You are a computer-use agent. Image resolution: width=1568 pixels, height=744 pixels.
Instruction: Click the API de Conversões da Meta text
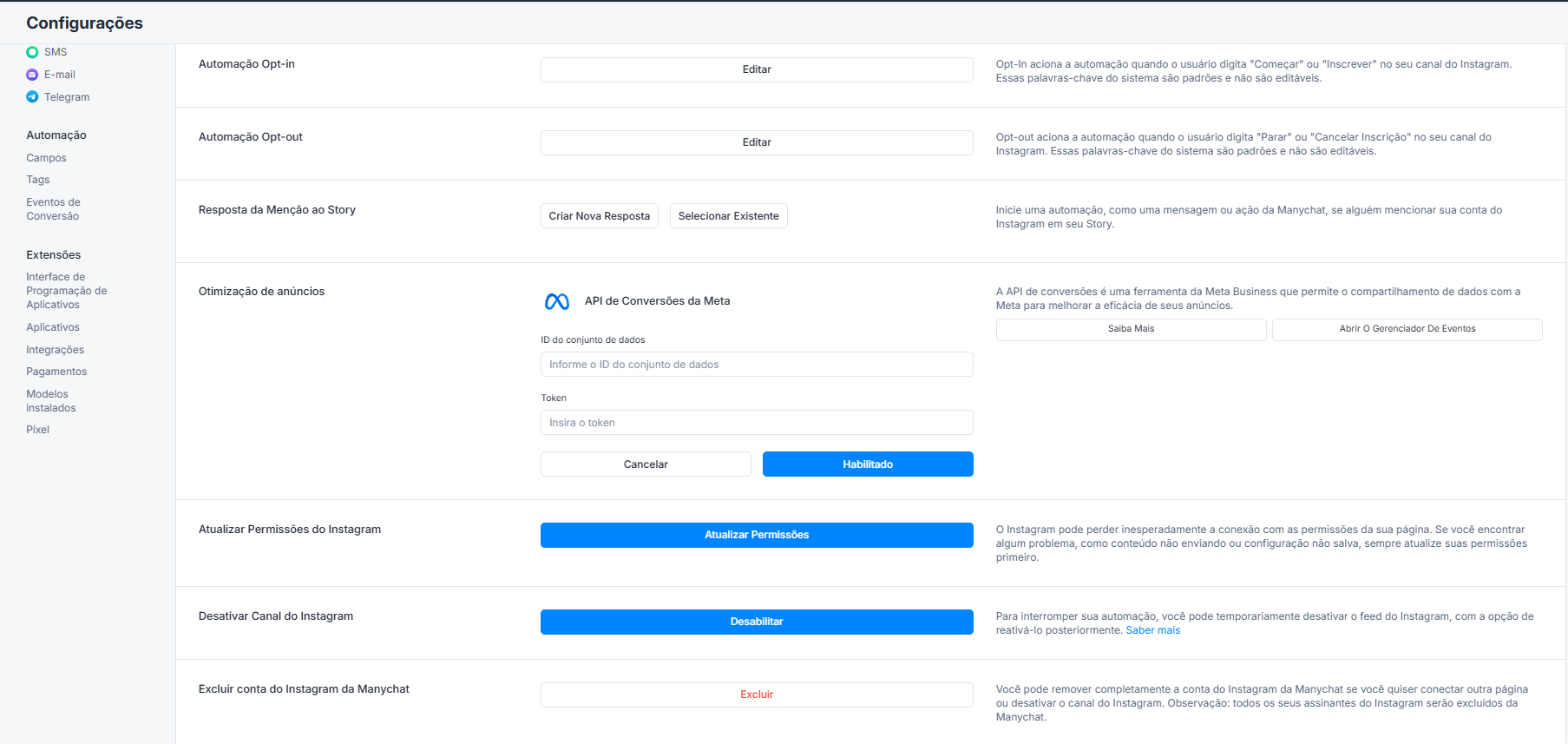point(658,301)
